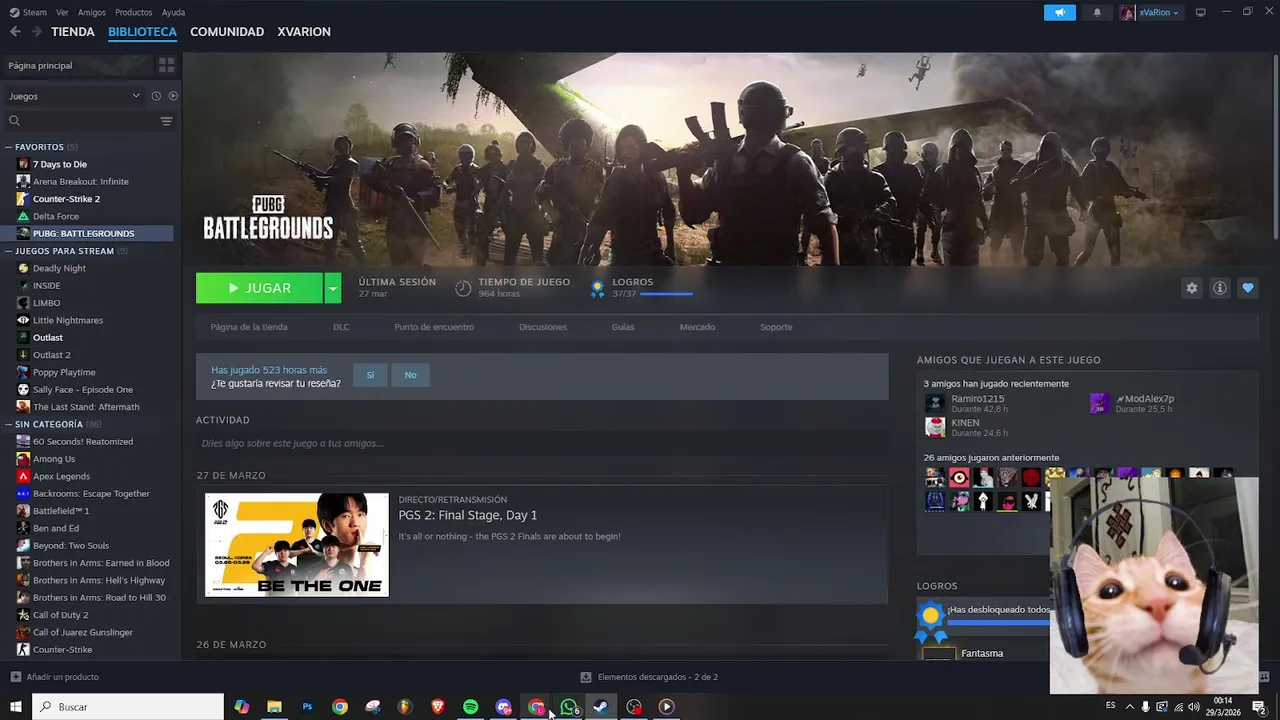Sort library by recent activity clock icon
The width and height of the screenshot is (1280, 720).
tap(156, 96)
